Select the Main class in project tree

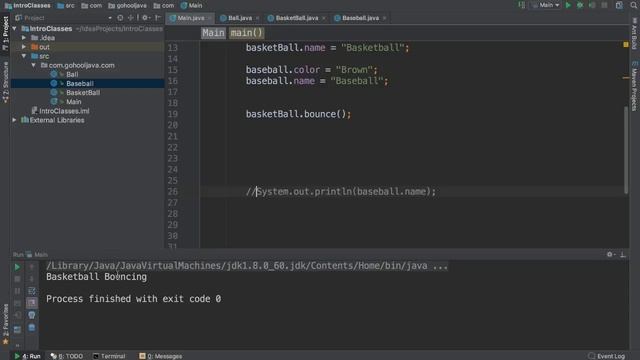pos(73,102)
